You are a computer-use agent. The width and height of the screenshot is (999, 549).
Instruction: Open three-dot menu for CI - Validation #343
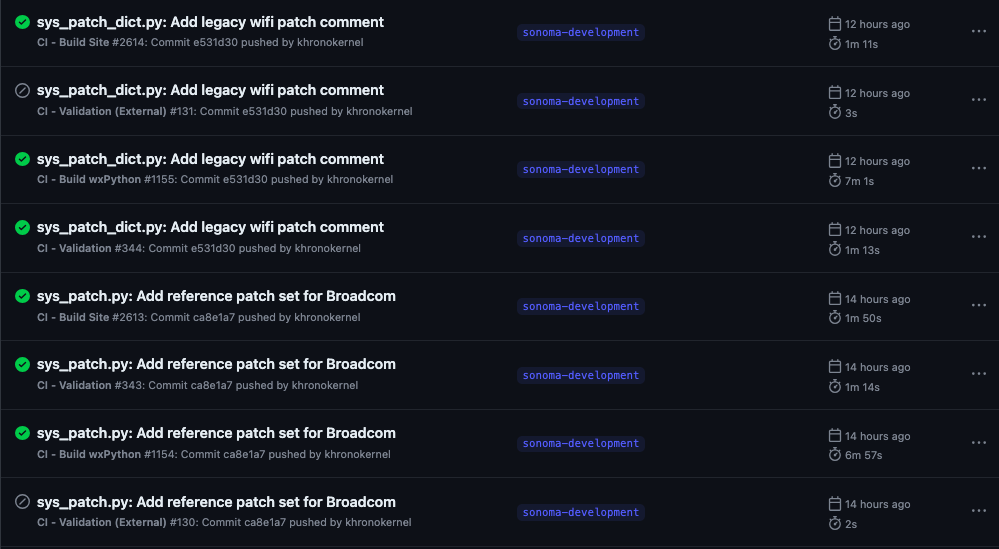pyautogui.click(x=978, y=374)
